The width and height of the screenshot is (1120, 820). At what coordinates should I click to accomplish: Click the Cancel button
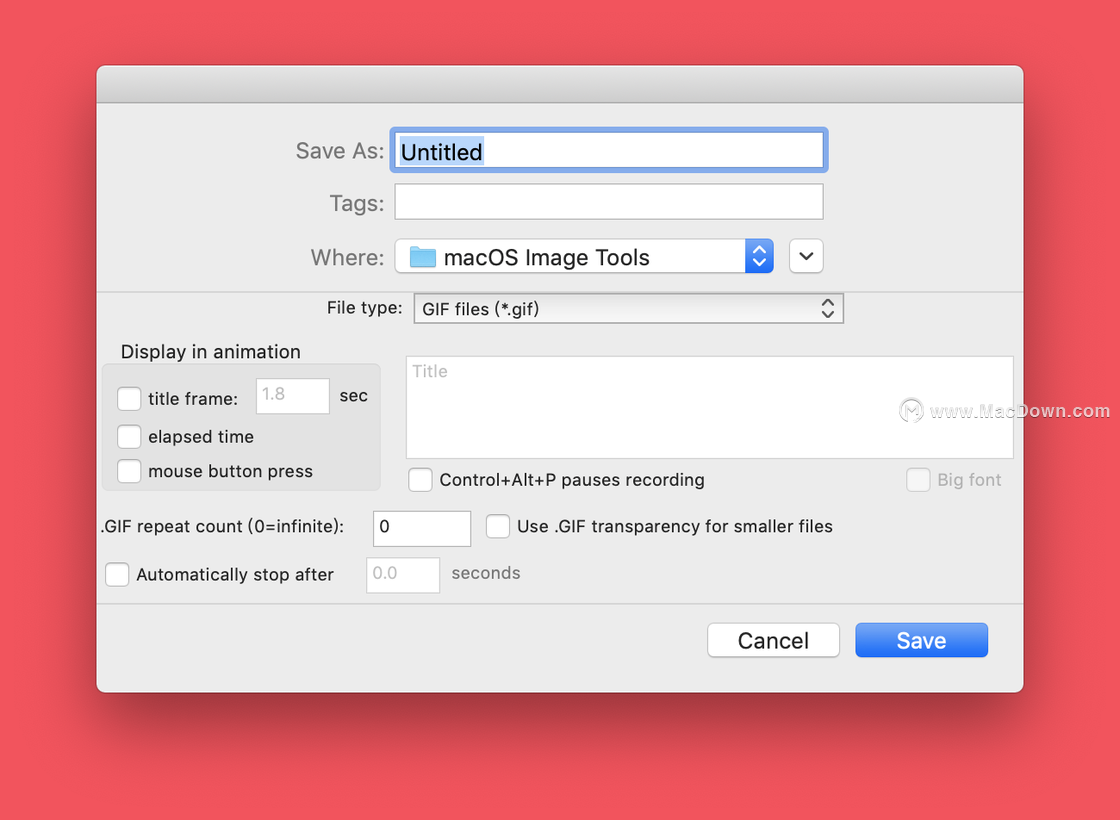point(774,640)
